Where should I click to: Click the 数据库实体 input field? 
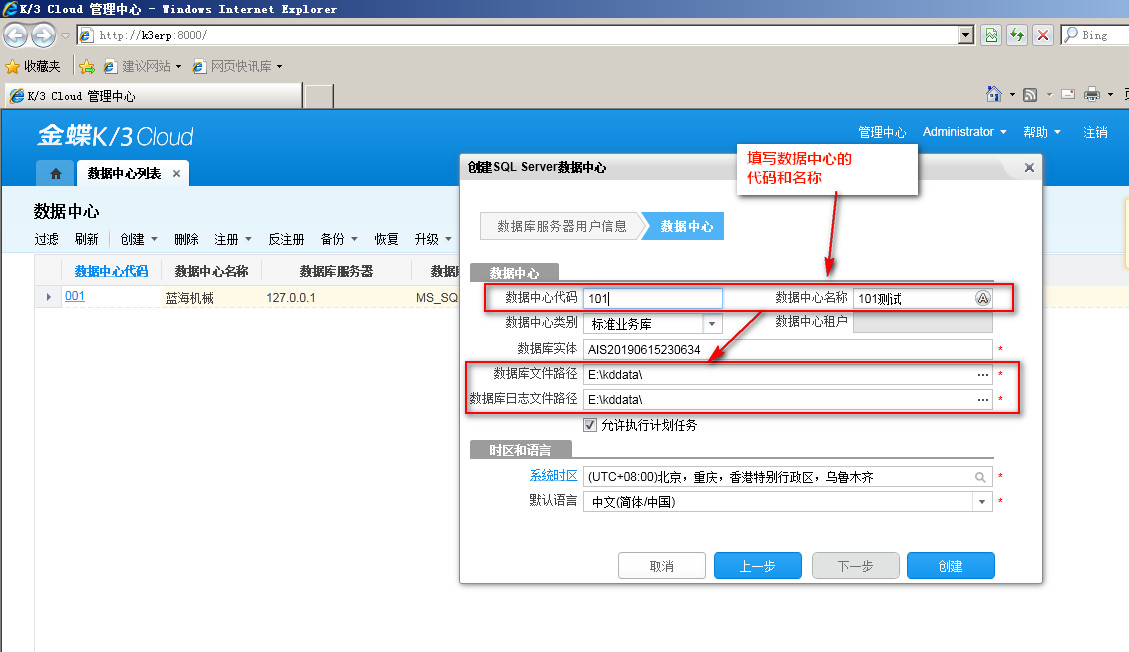click(x=788, y=349)
